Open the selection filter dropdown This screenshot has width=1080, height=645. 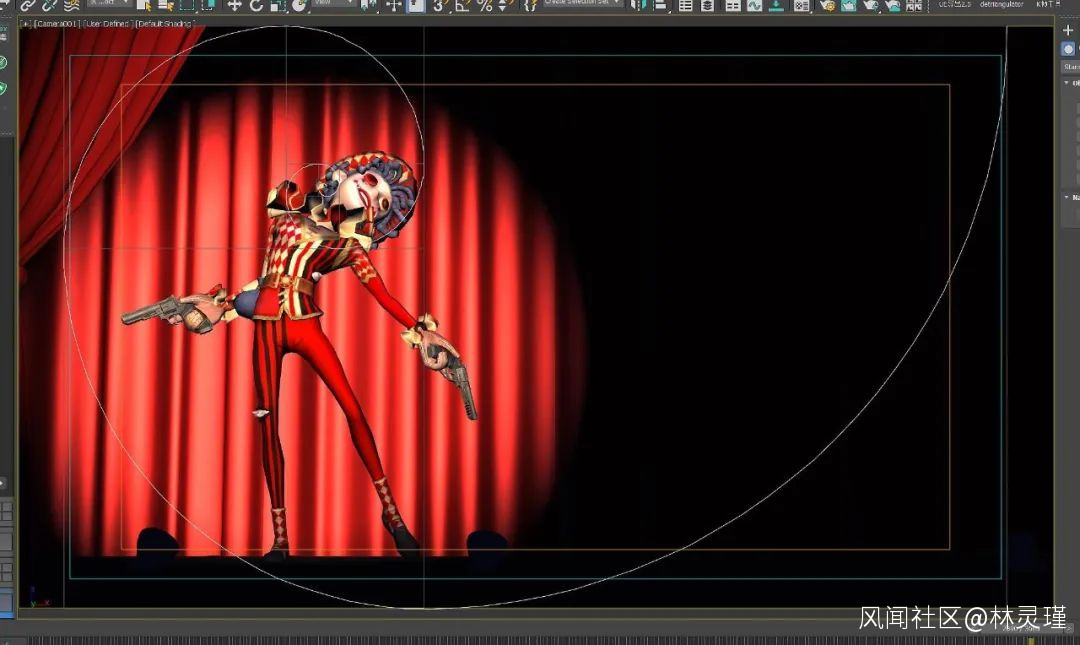pyautogui.click(x=109, y=4)
